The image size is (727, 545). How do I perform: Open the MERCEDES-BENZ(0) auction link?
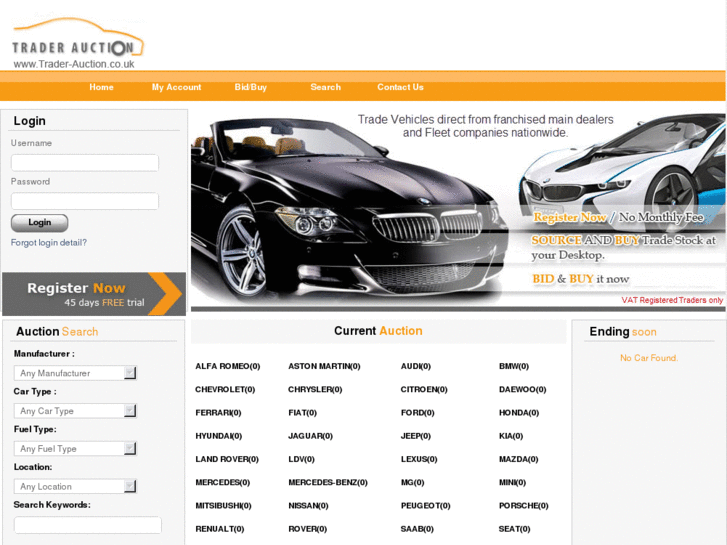coord(328,482)
